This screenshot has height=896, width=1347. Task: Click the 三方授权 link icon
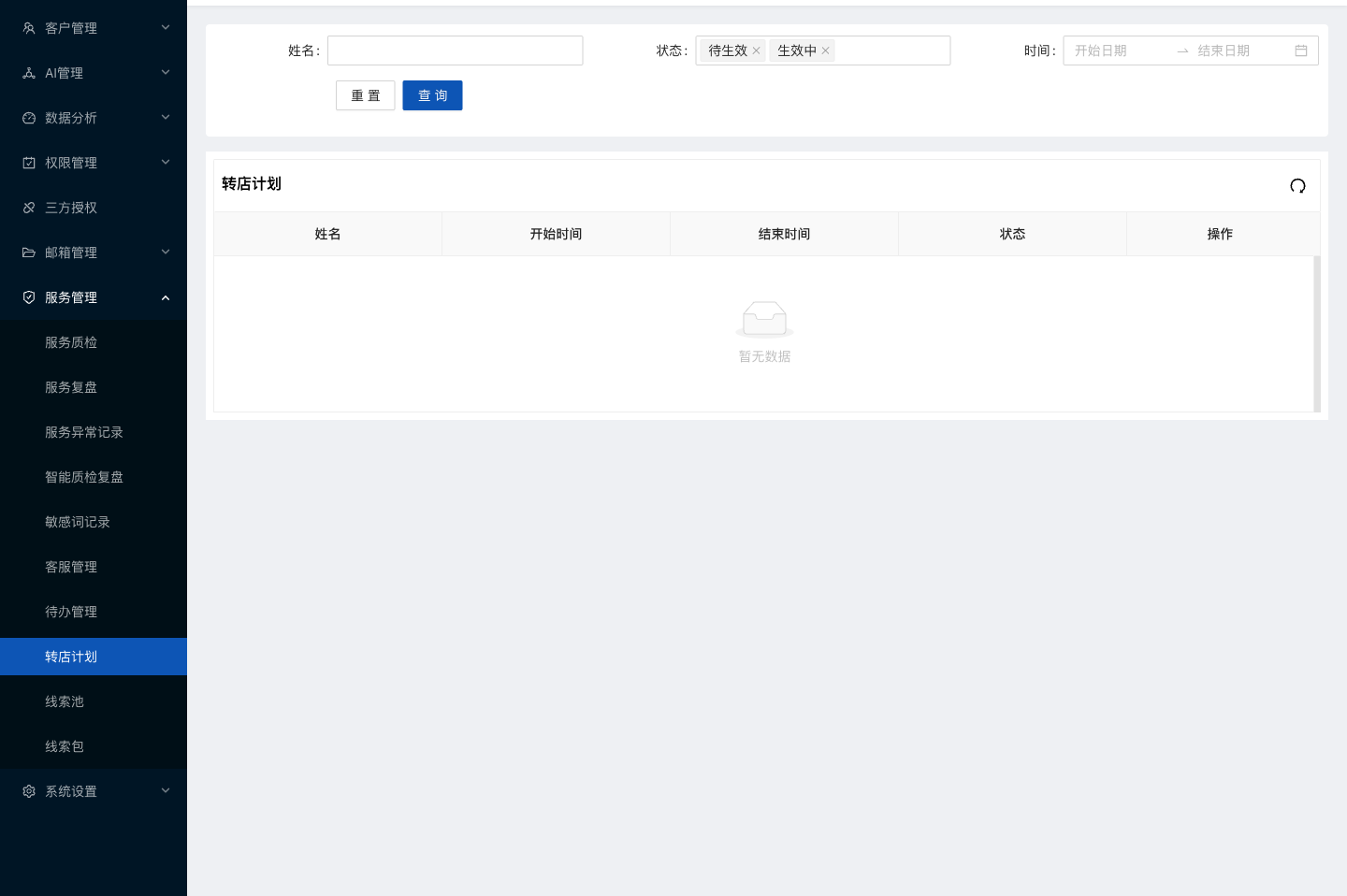click(29, 208)
